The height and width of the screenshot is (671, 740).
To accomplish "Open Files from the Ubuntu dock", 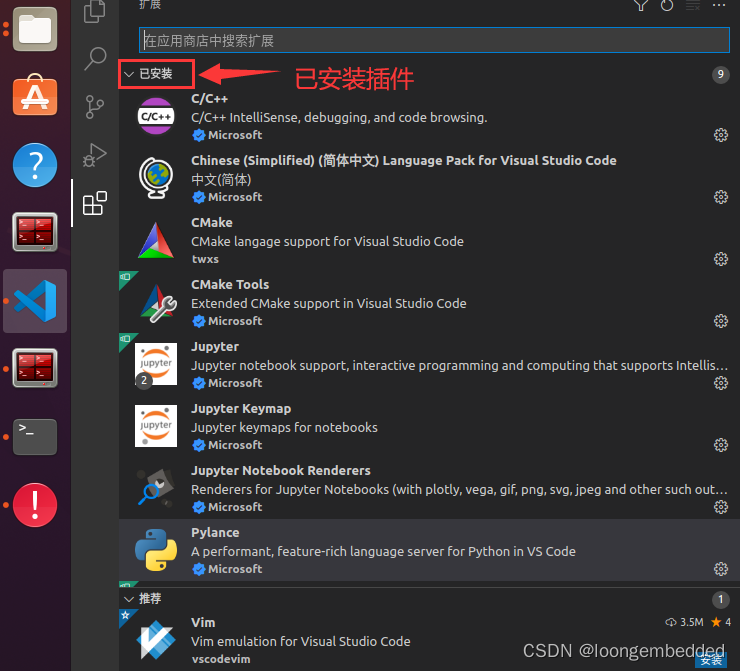I will pyautogui.click(x=35, y=29).
